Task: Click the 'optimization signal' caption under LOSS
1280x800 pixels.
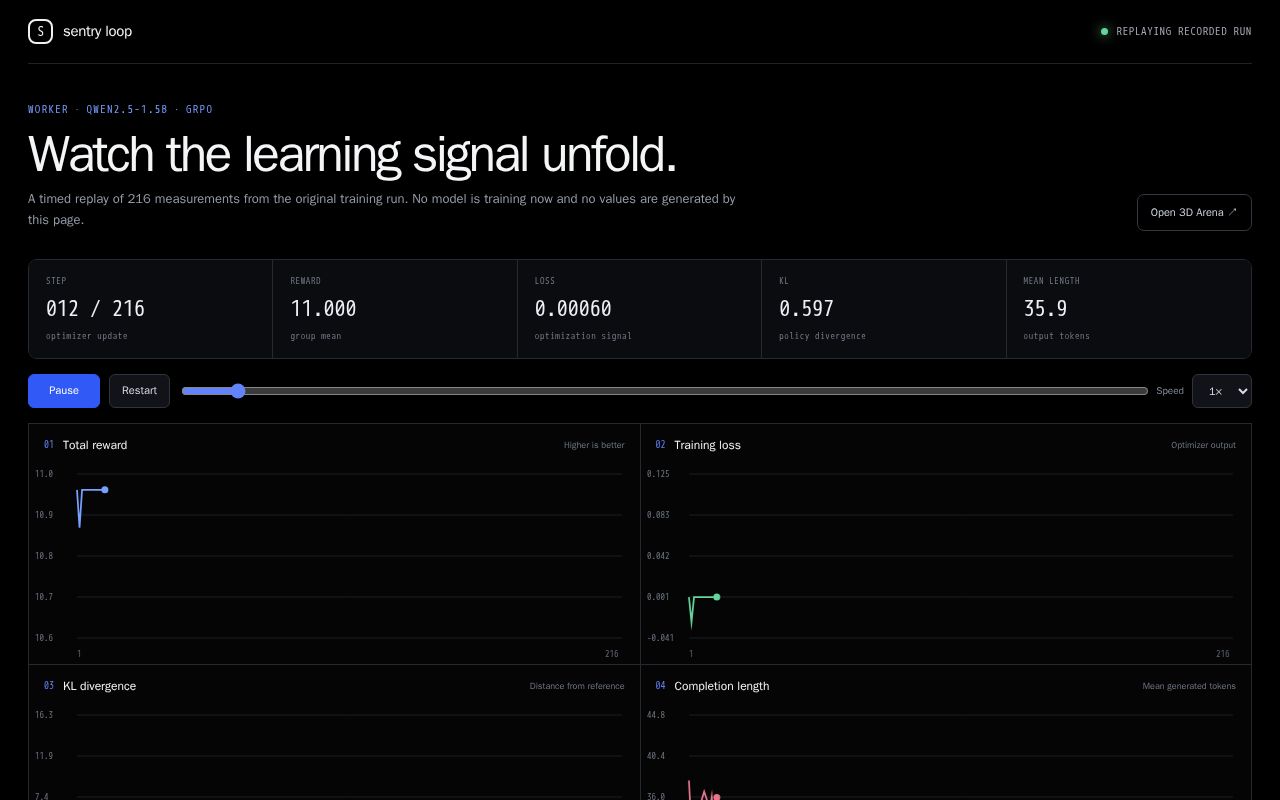Action: (583, 336)
